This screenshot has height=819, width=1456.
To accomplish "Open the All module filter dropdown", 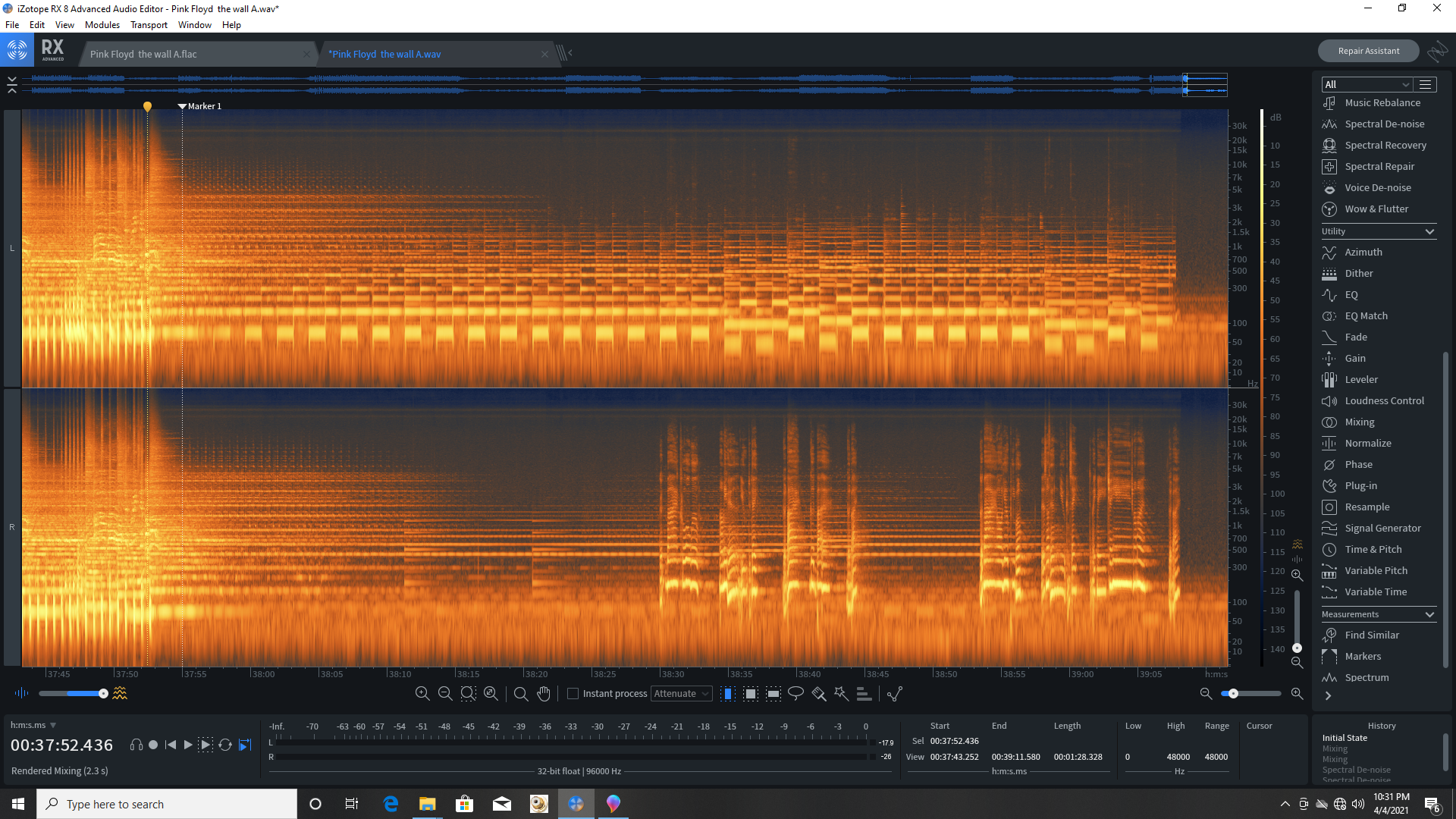I will pyautogui.click(x=1367, y=84).
